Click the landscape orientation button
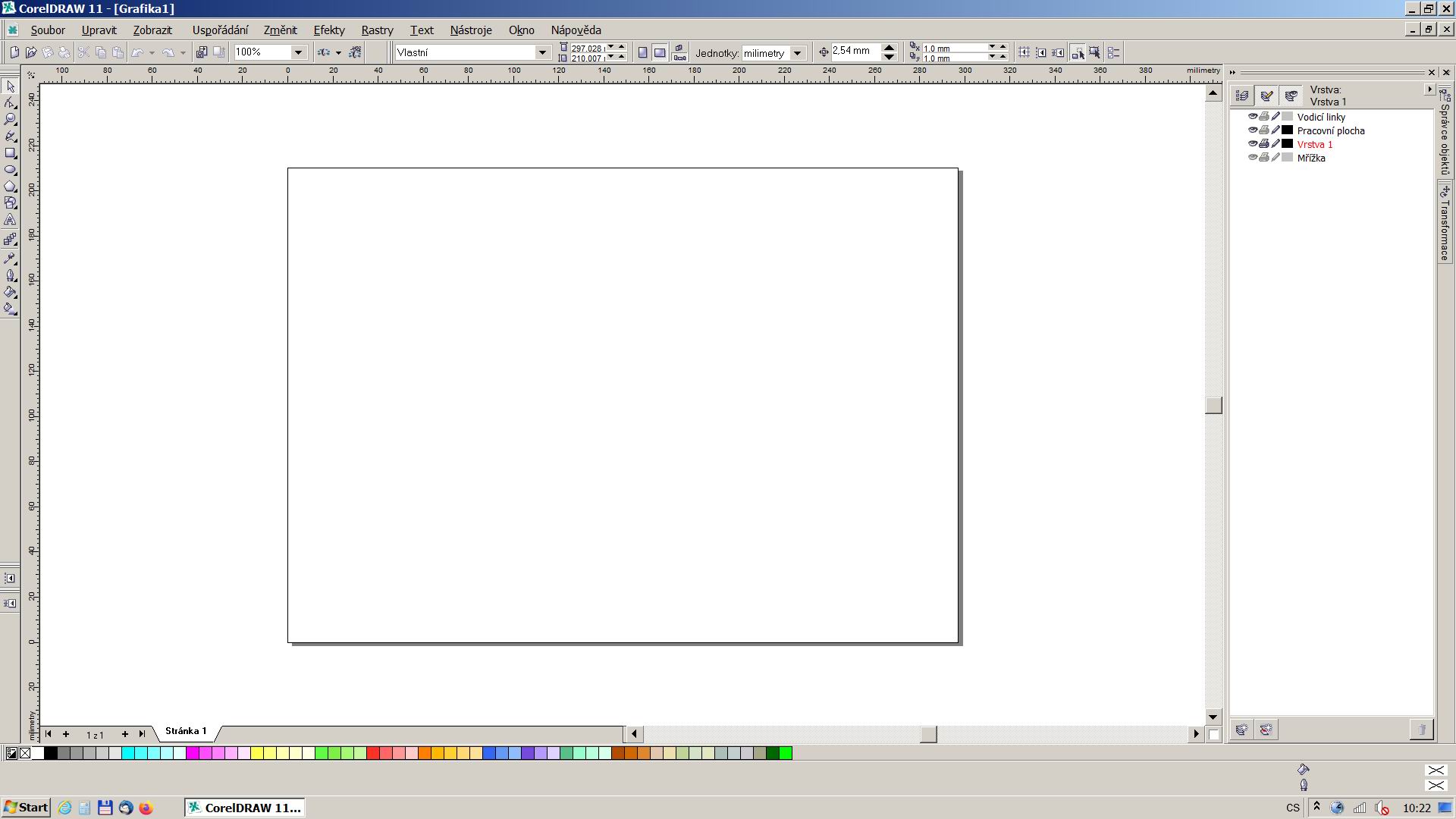This screenshot has width=1456, height=819. pos(660,52)
